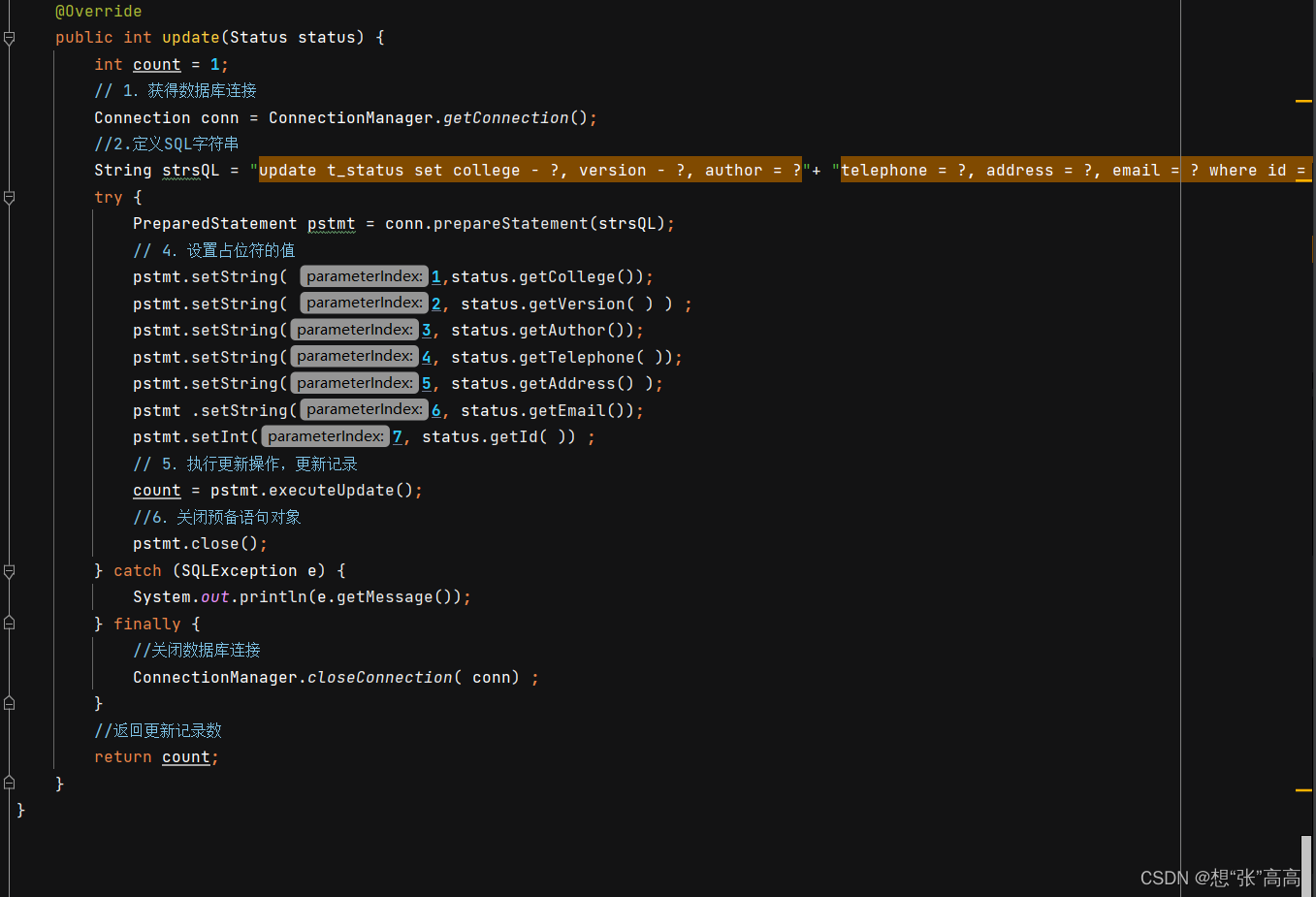The image size is (1316, 897).
Task: Click parameterIndex hint on getCollege line
Action: (x=365, y=276)
